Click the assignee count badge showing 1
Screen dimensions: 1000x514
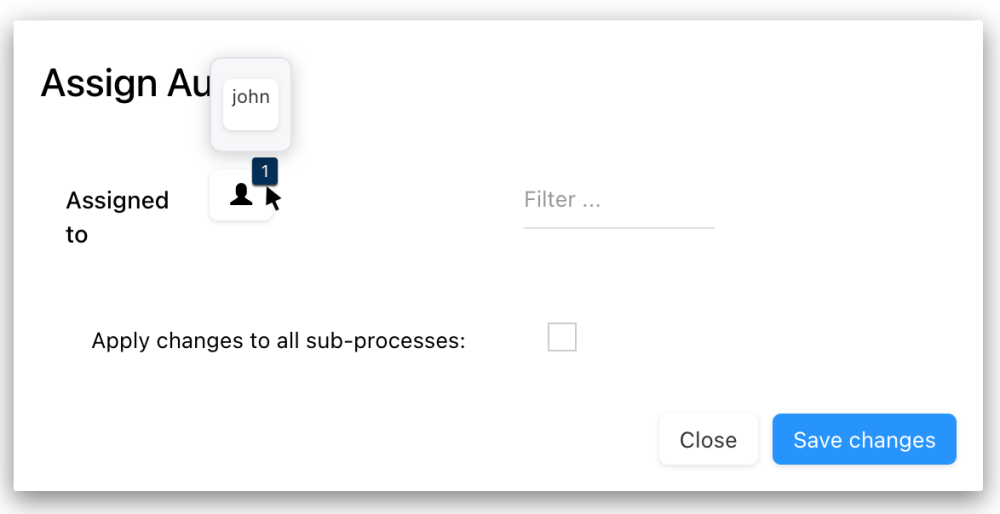265,171
